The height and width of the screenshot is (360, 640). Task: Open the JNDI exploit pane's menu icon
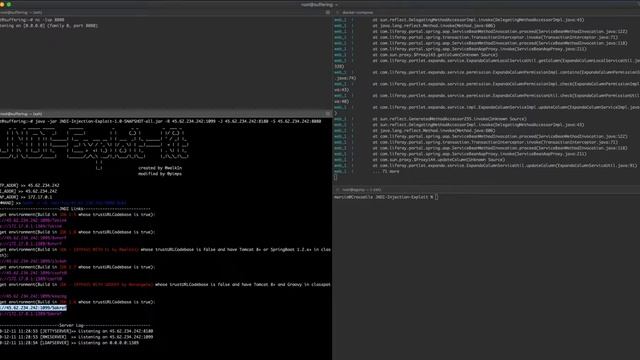click(328, 114)
